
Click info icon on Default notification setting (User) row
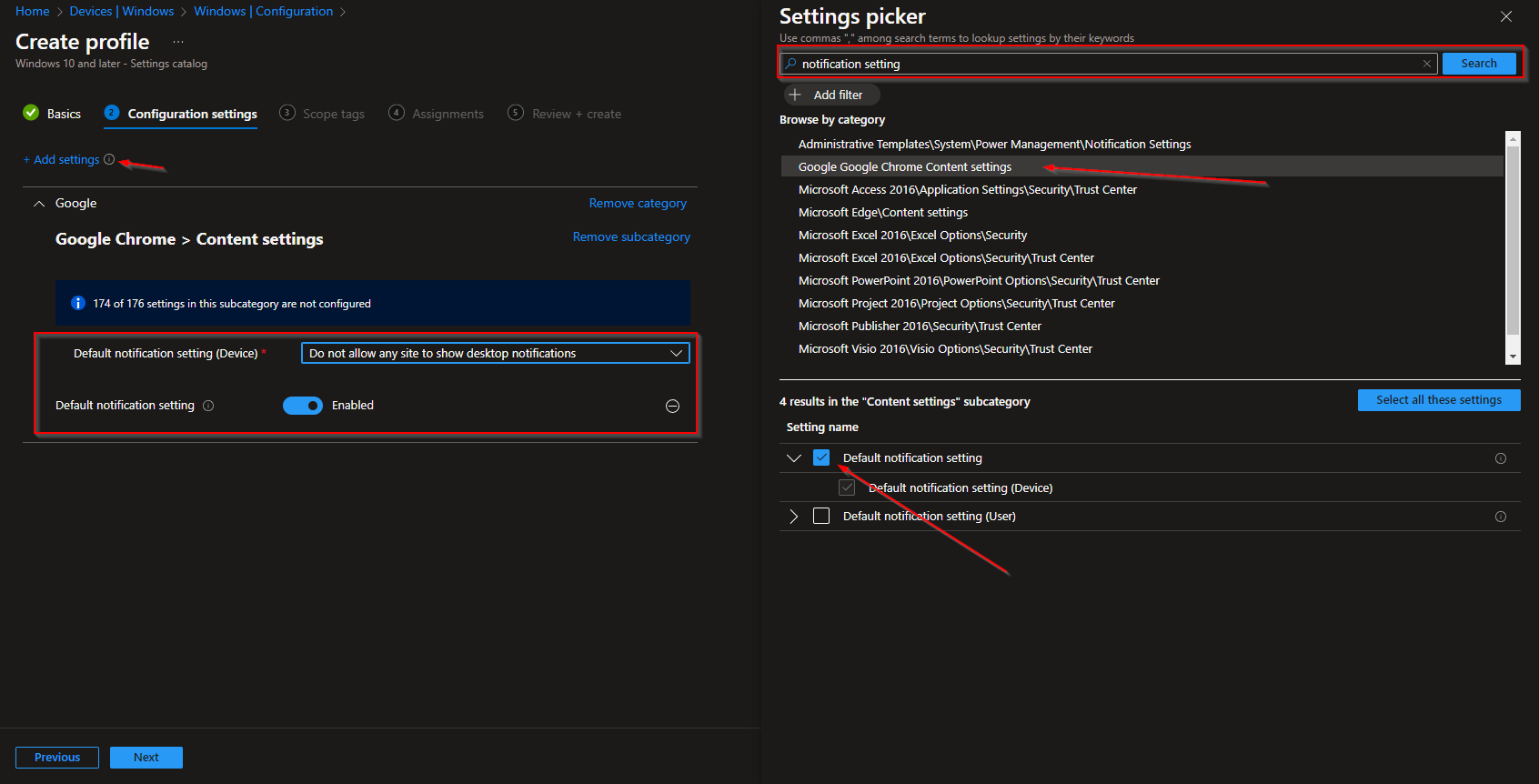coord(1501,517)
